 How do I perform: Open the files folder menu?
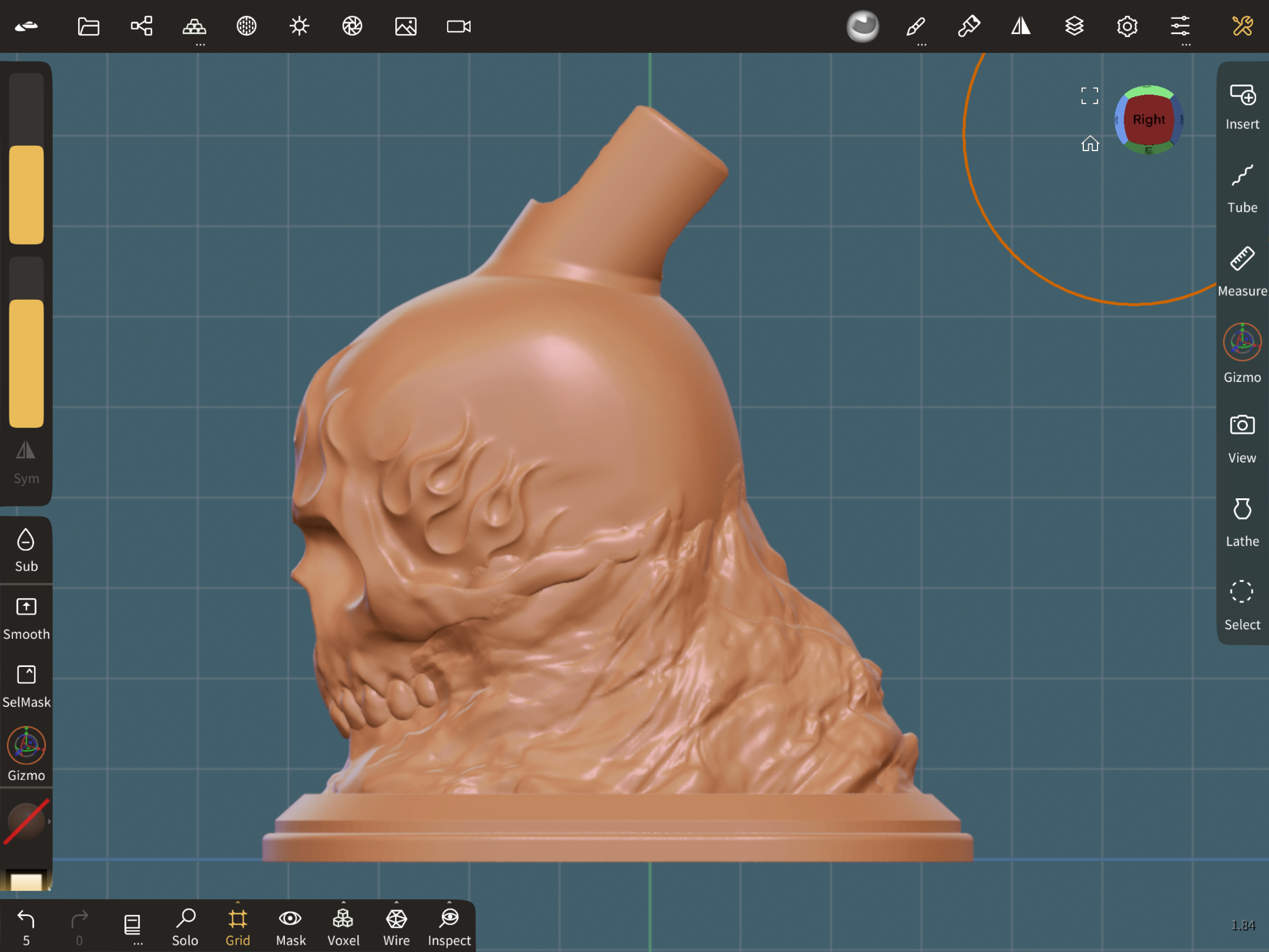coord(88,26)
